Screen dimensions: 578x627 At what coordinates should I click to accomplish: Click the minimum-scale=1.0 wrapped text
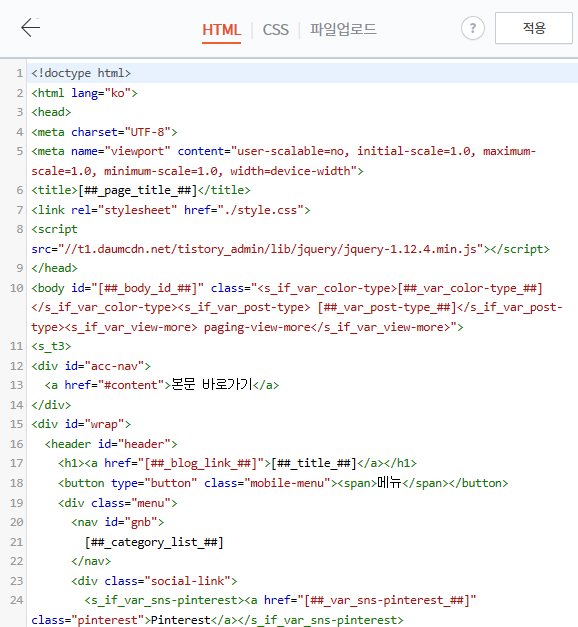pos(161,171)
